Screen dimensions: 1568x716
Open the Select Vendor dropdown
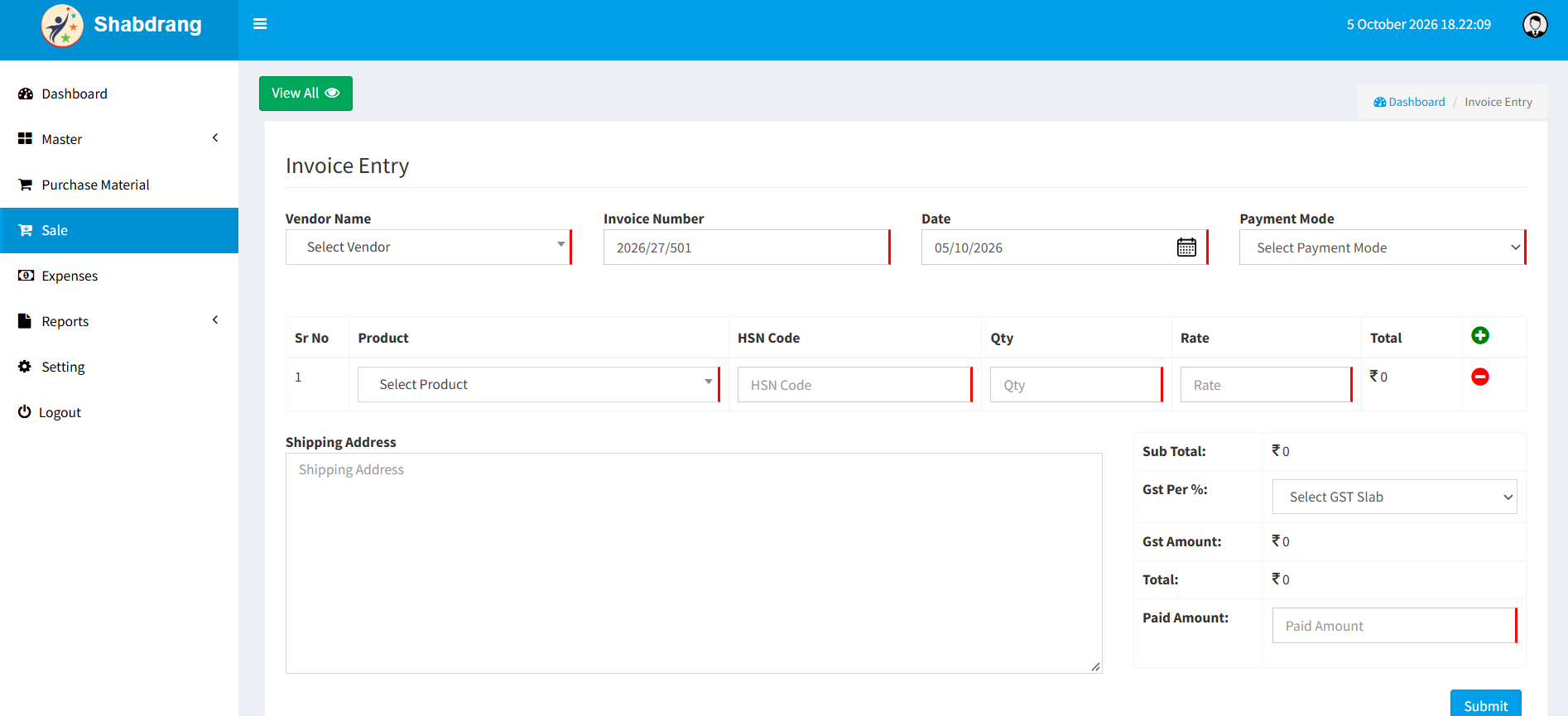click(x=429, y=247)
